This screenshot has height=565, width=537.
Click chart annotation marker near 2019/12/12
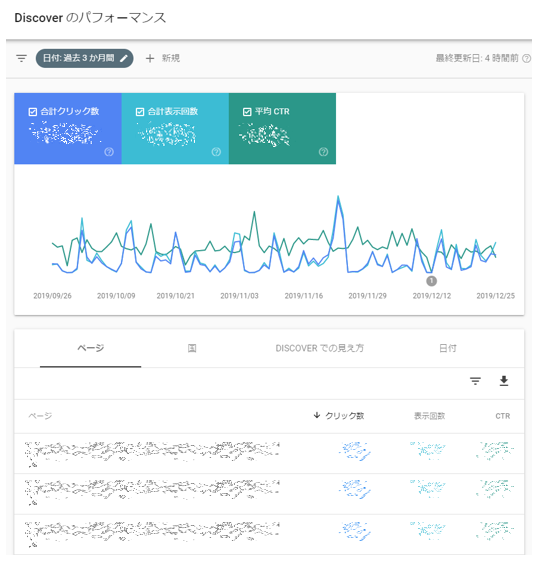431,281
